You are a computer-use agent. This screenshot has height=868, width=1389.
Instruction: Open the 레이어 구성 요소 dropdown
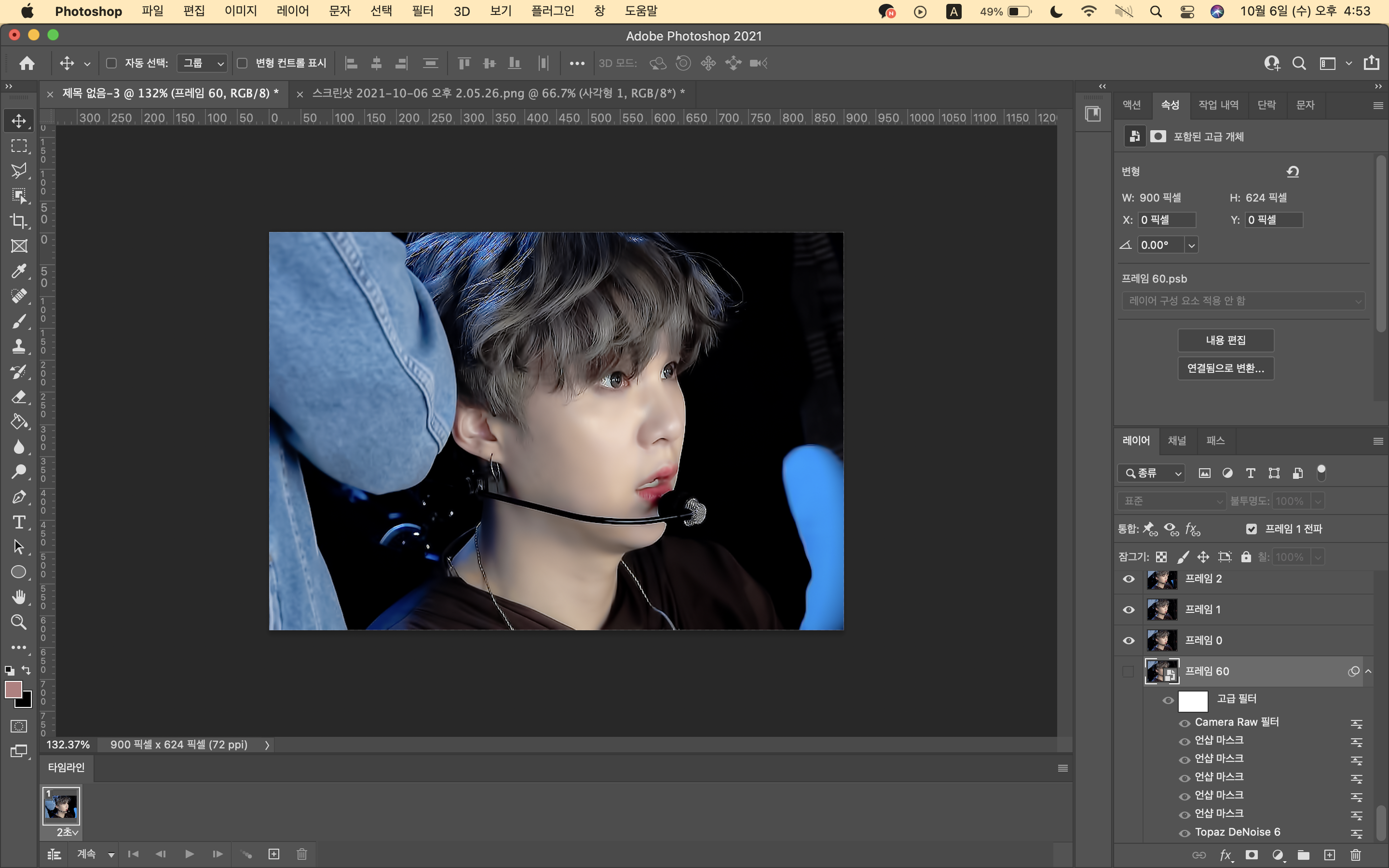[x=1243, y=301]
